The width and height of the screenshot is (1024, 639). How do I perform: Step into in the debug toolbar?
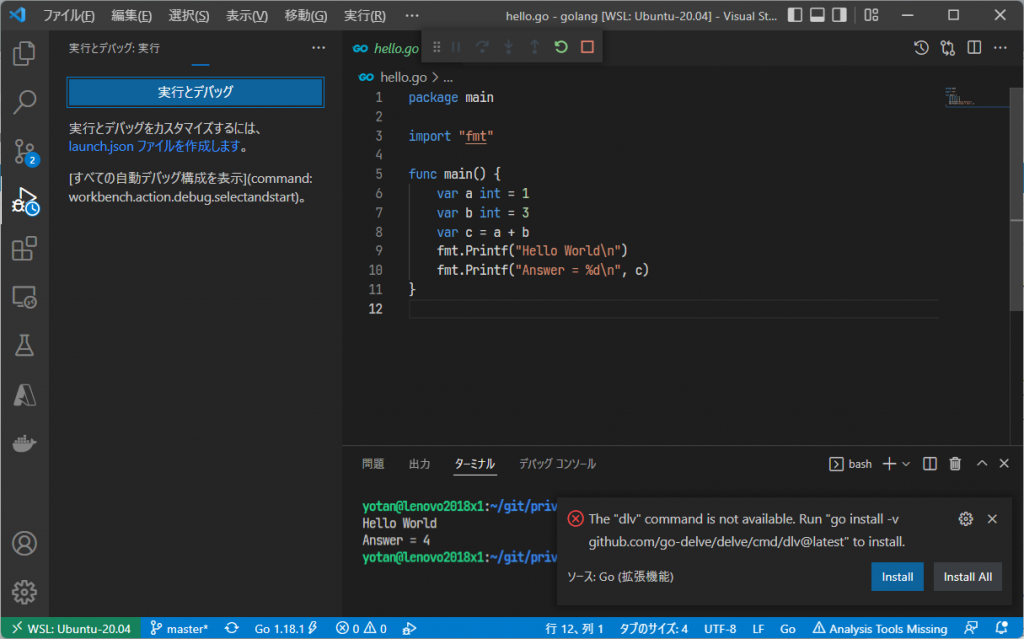coord(508,47)
